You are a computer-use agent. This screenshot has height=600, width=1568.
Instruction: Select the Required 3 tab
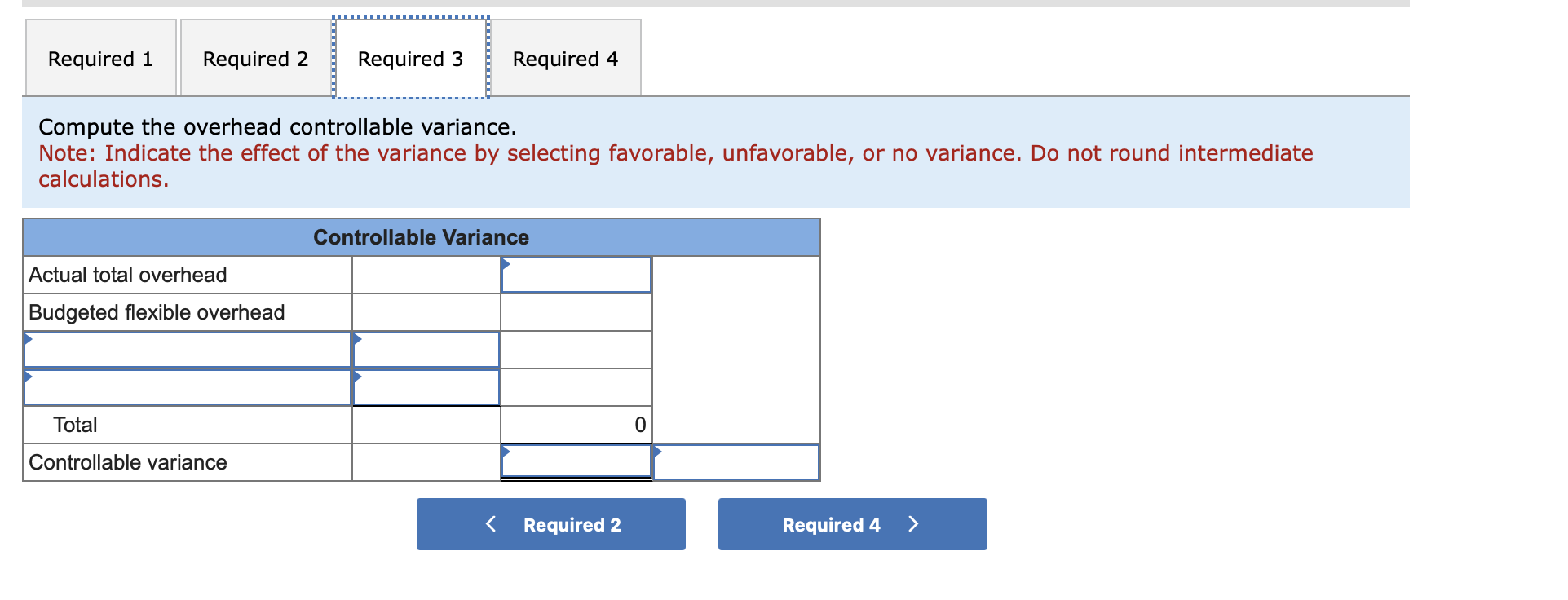[x=409, y=58]
